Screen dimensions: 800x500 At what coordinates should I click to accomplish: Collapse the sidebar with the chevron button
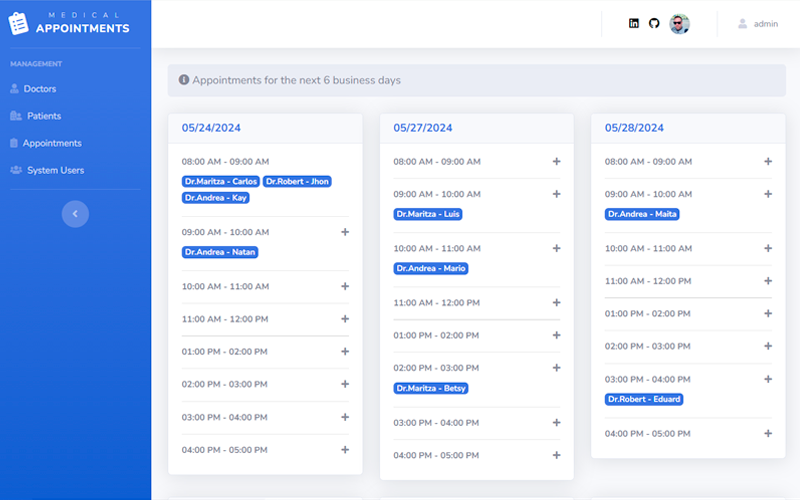coord(75,214)
